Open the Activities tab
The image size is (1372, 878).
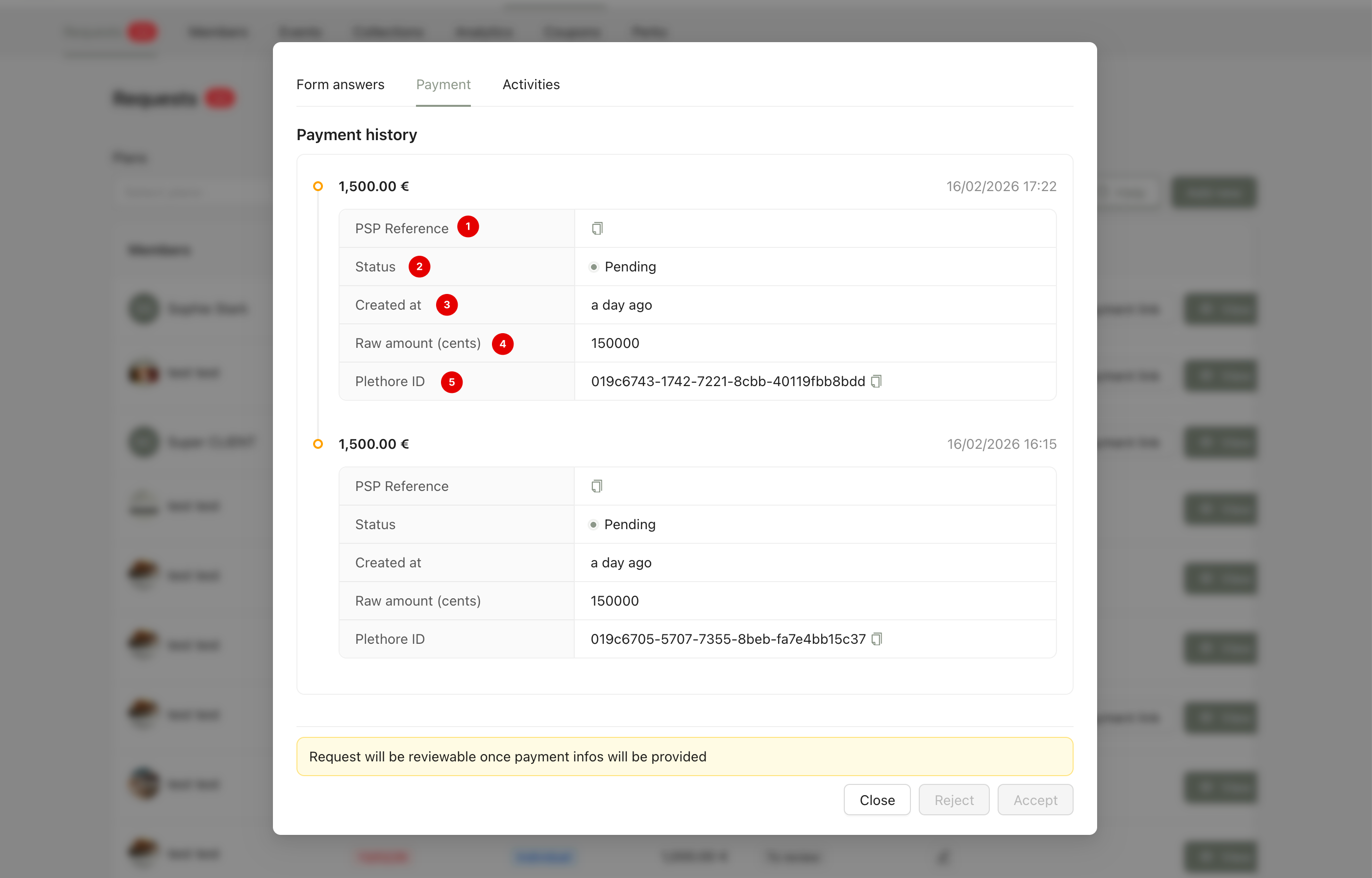point(531,85)
